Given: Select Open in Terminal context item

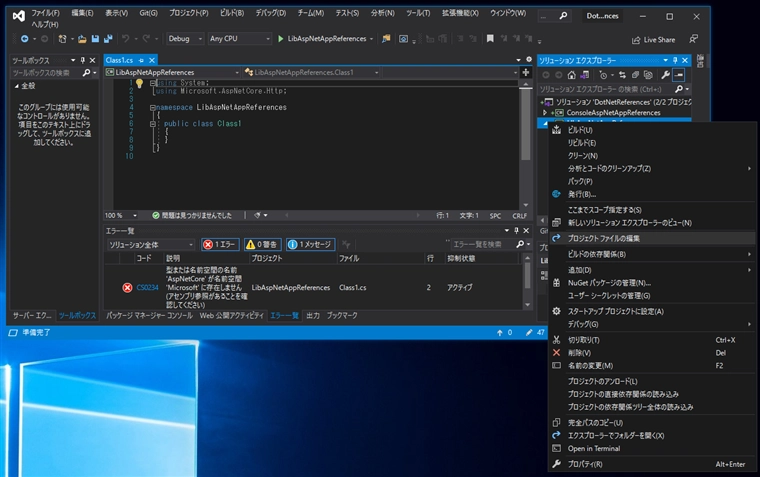Looking at the screenshot, I should [x=651, y=448].
